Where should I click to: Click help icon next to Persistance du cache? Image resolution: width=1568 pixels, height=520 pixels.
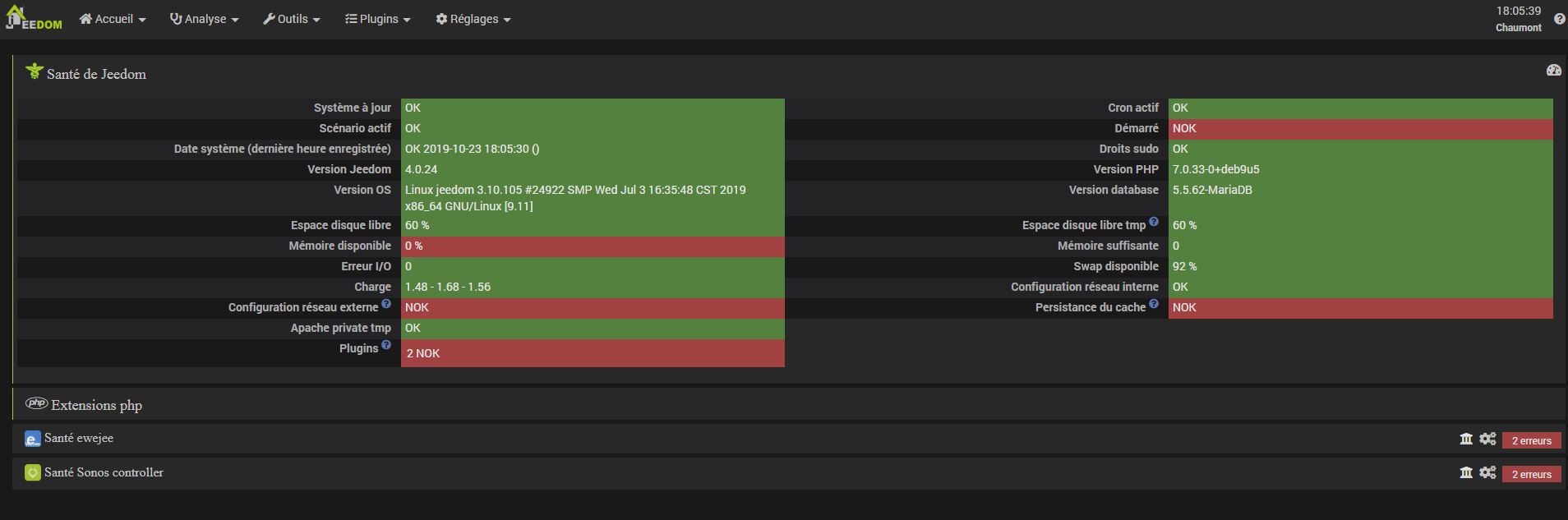(1154, 304)
